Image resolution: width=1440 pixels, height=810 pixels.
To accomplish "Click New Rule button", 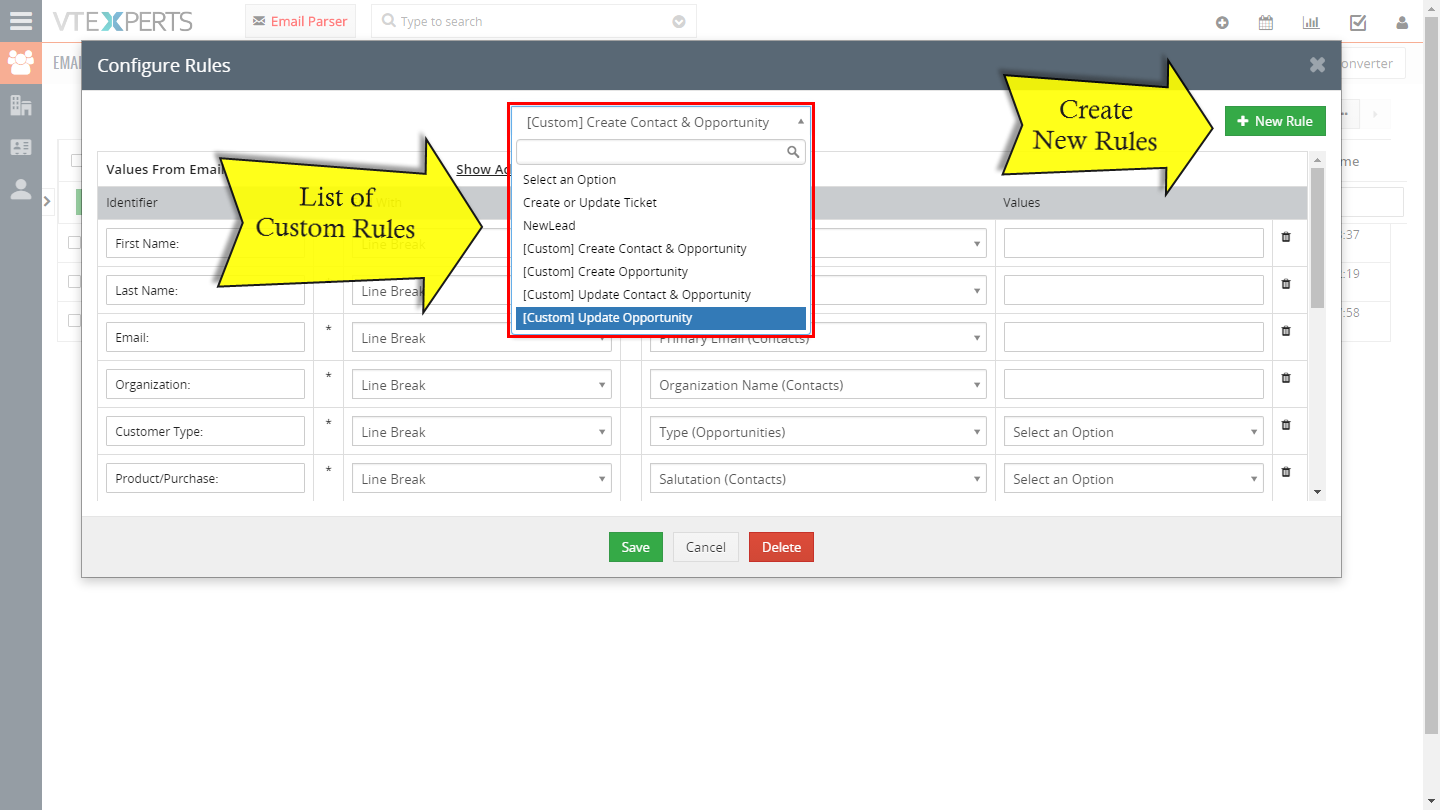I will (1275, 121).
